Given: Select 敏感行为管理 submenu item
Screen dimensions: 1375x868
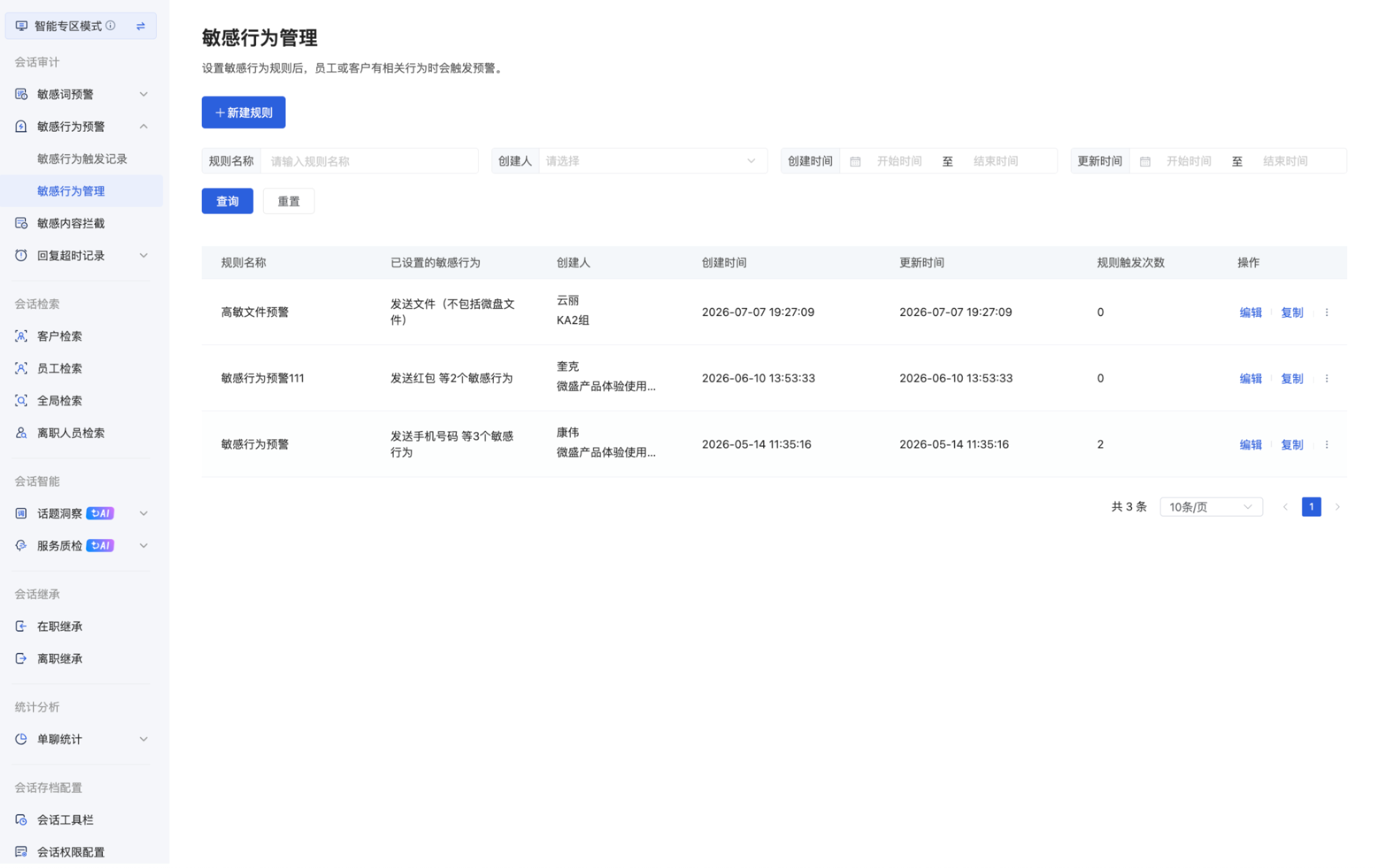Looking at the screenshot, I should click(x=82, y=191).
